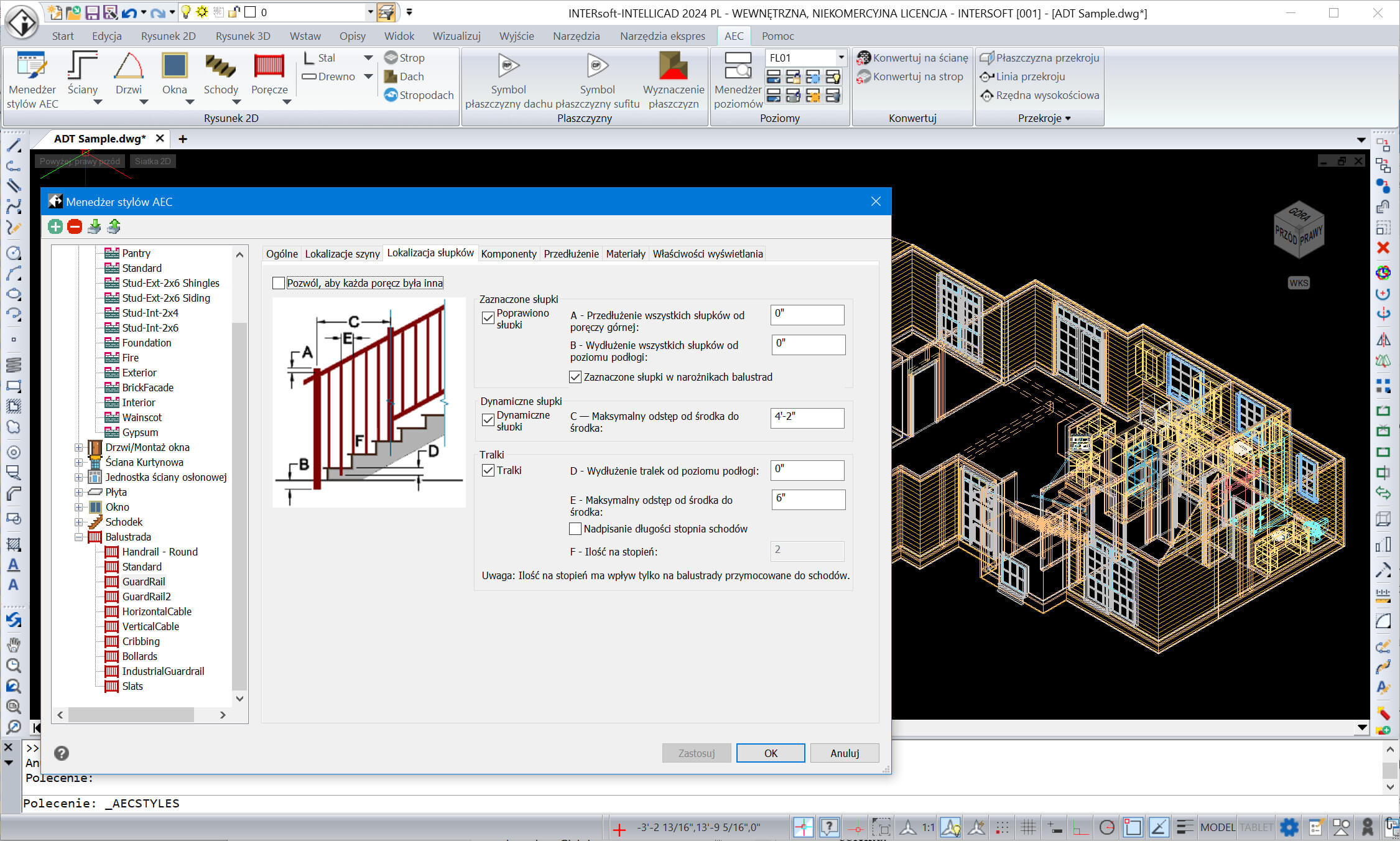Screen dimensions: 1400x841
Task: Open Menedżer poziomów icon
Action: 738,80
